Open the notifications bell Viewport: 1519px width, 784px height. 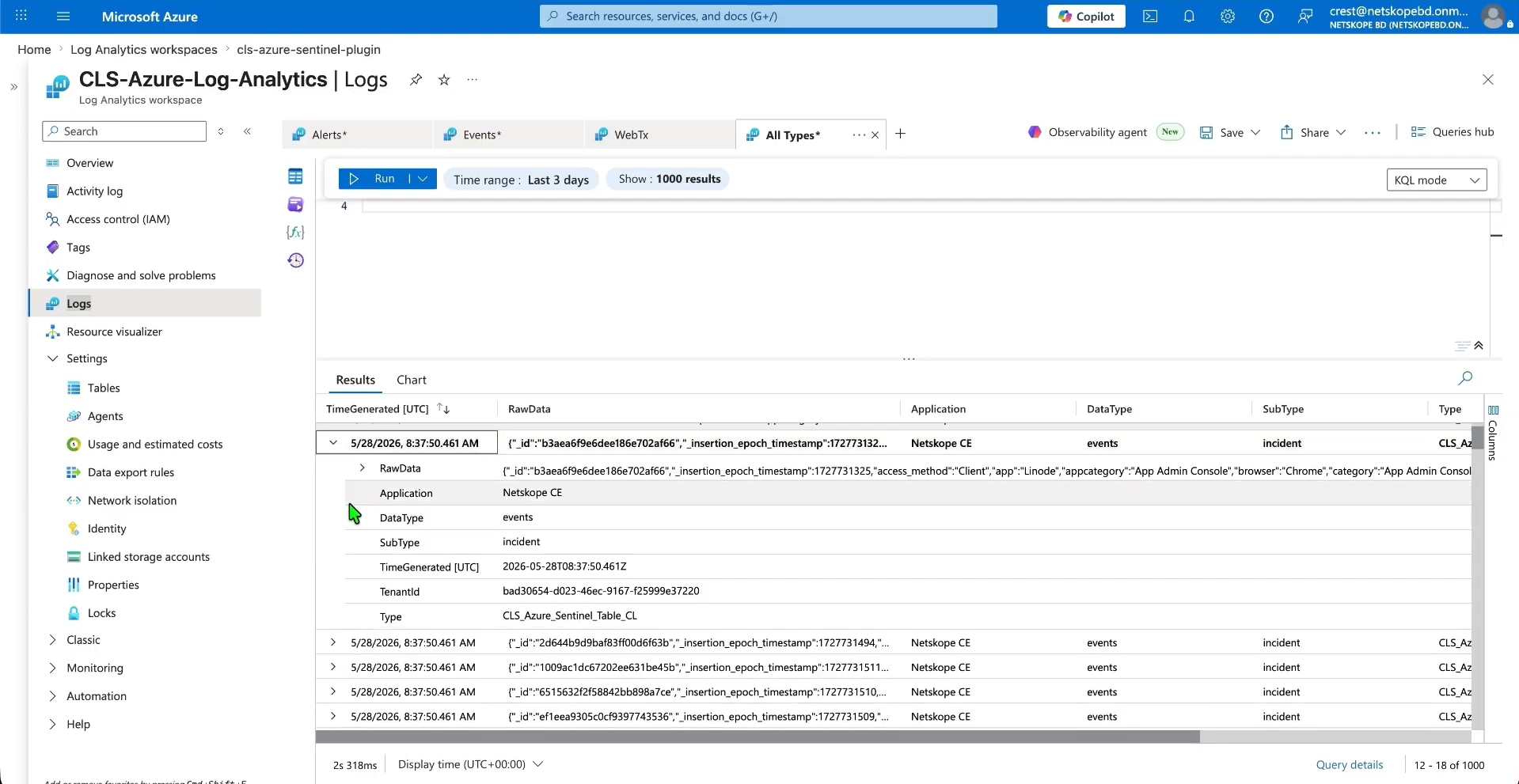click(x=1189, y=16)
